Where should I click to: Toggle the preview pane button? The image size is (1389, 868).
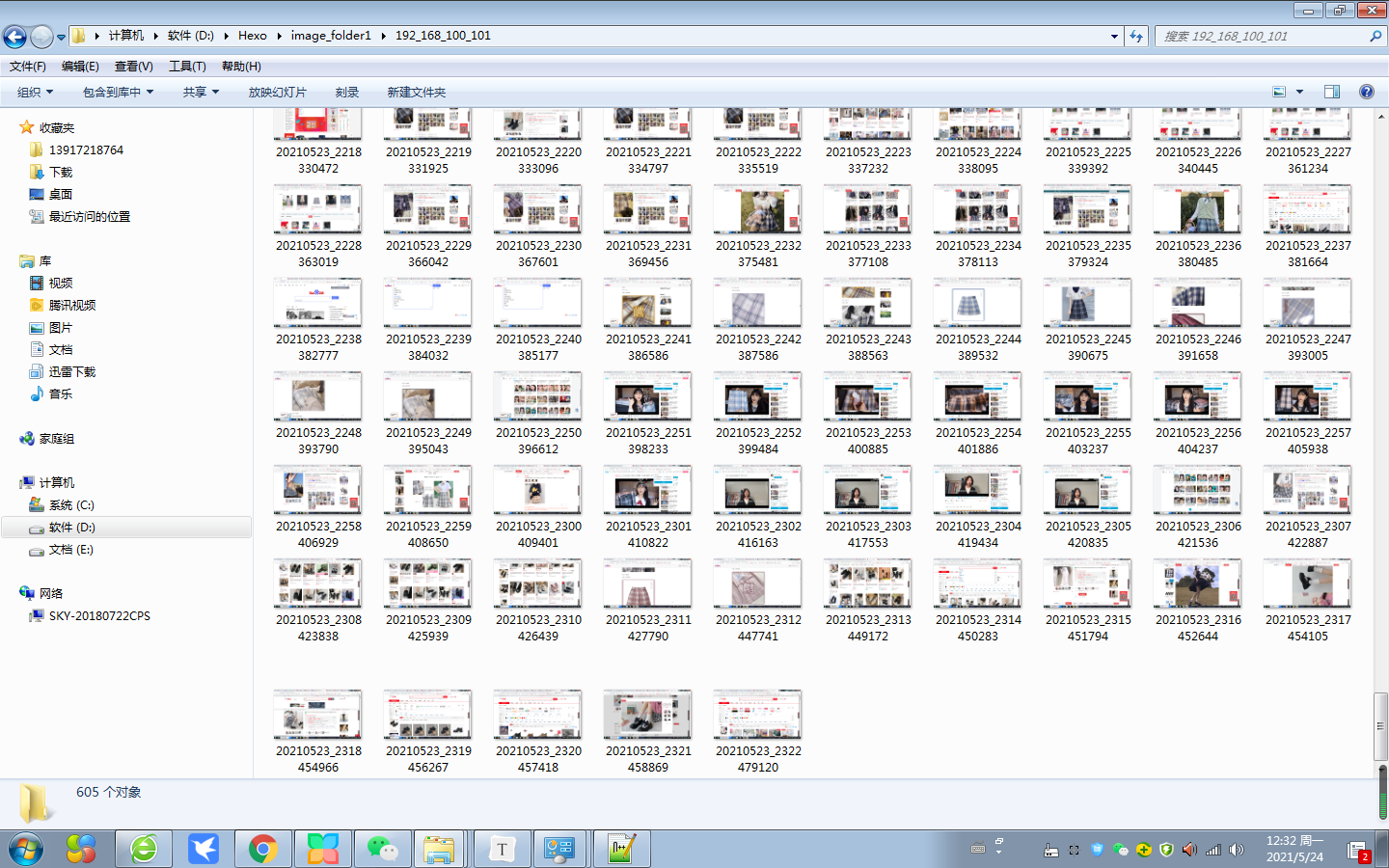[1332, 92]
